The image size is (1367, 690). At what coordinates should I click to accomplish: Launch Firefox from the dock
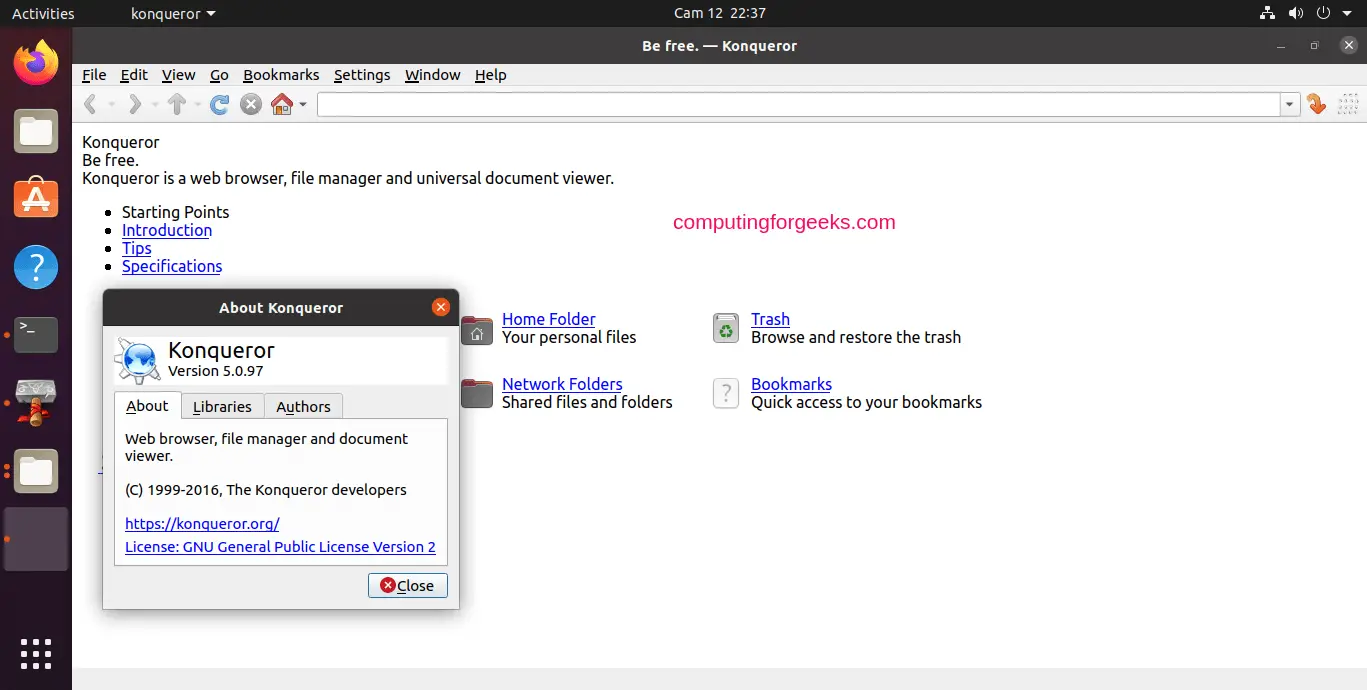point(35,62)
